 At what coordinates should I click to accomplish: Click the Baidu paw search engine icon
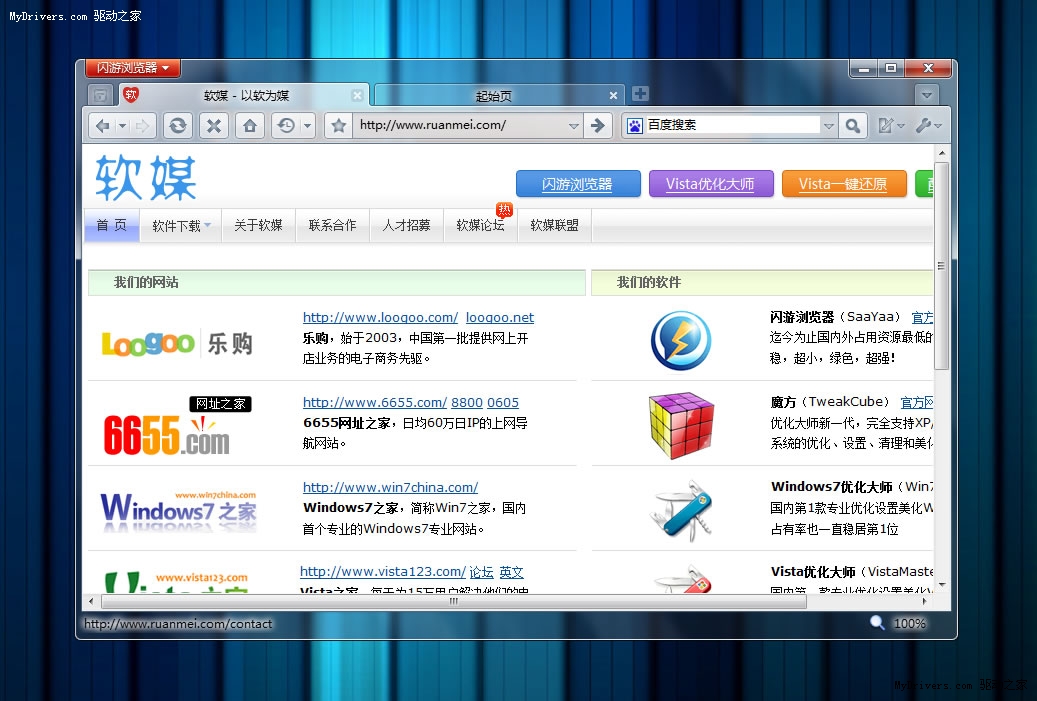[x=634, y=126]
